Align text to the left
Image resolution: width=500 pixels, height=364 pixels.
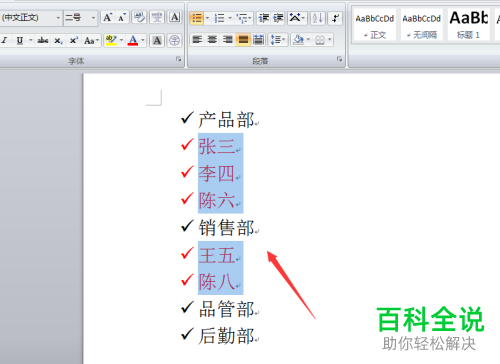197,40
